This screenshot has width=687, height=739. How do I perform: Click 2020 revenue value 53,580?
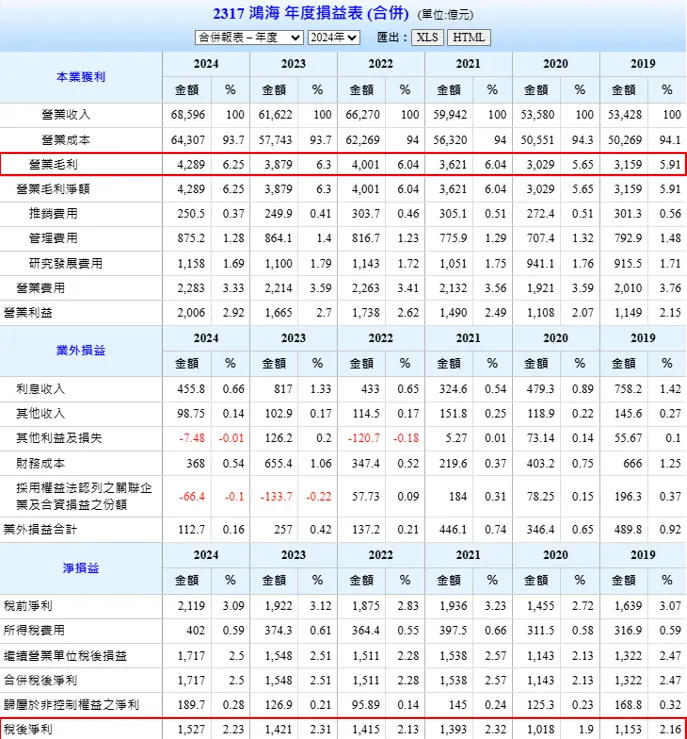[538, 115]
